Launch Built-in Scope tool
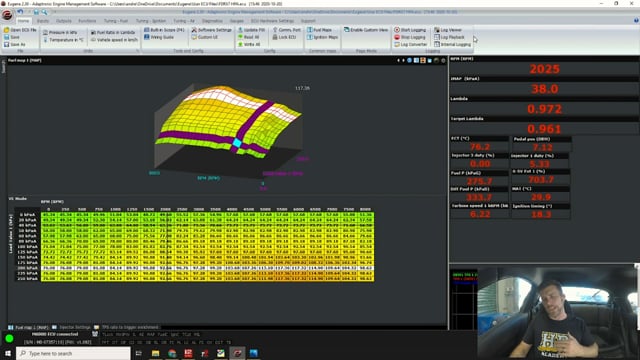The height and width of the screenshot is (360, 640). (x=164, y=30)
